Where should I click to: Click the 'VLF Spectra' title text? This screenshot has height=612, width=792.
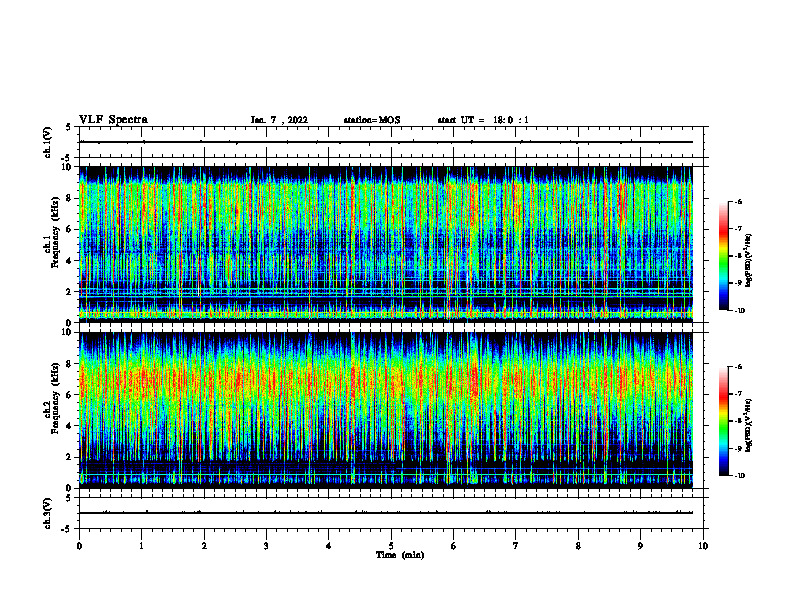113,120
